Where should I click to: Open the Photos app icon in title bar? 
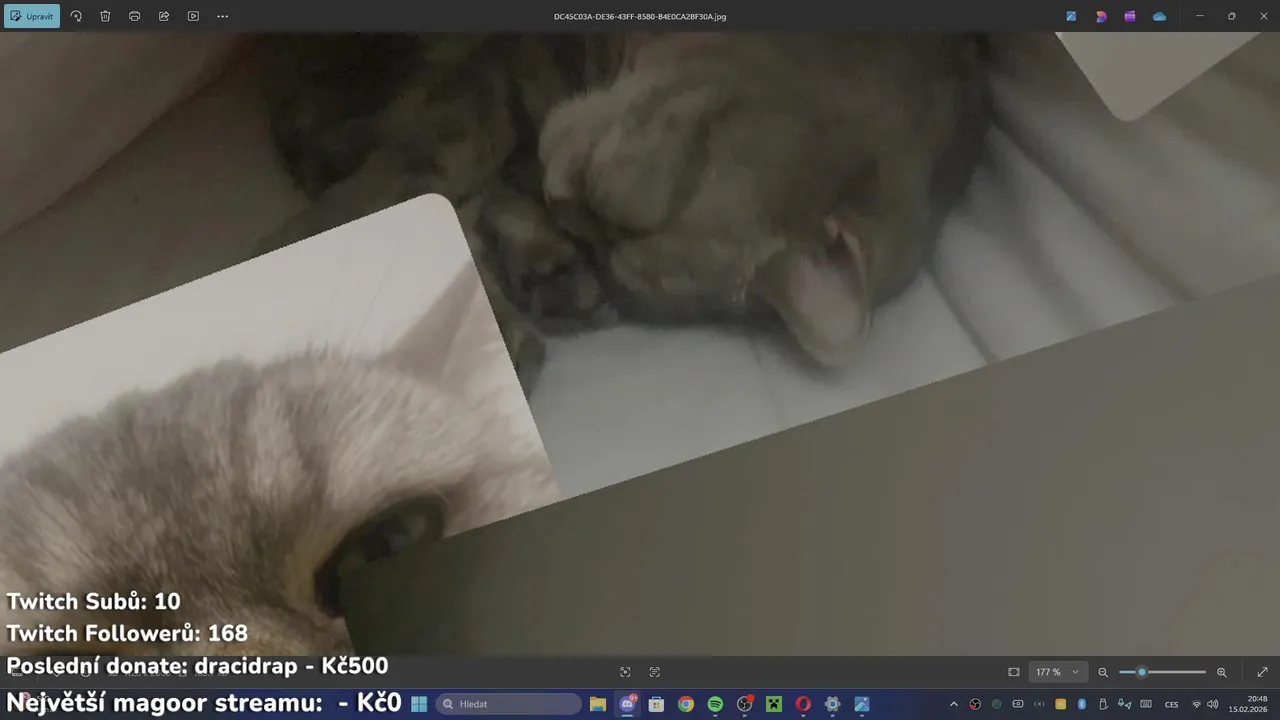[x=1071, y=16]
